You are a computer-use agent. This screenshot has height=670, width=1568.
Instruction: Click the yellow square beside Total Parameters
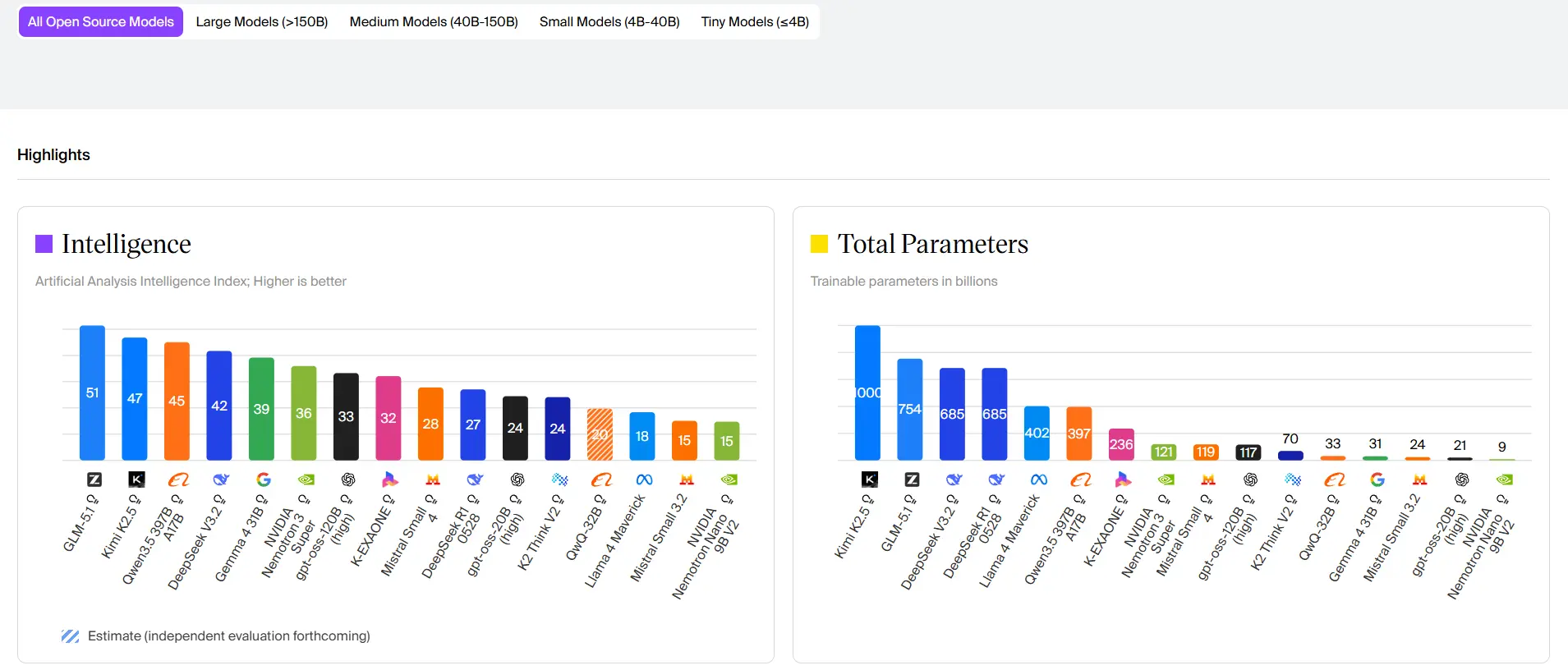tap(819, 244)
